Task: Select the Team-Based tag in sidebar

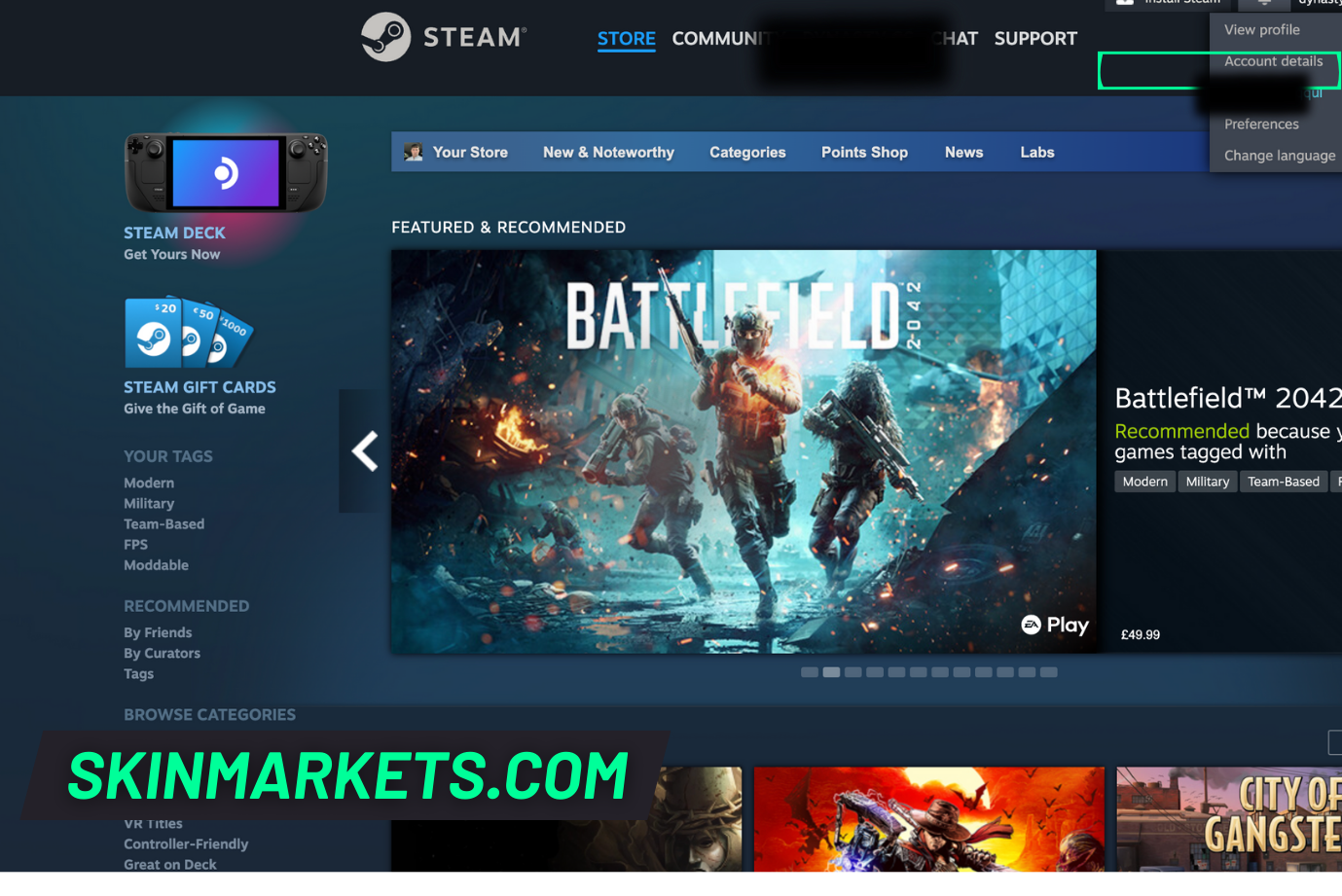Action: click(x=163, y=524)
